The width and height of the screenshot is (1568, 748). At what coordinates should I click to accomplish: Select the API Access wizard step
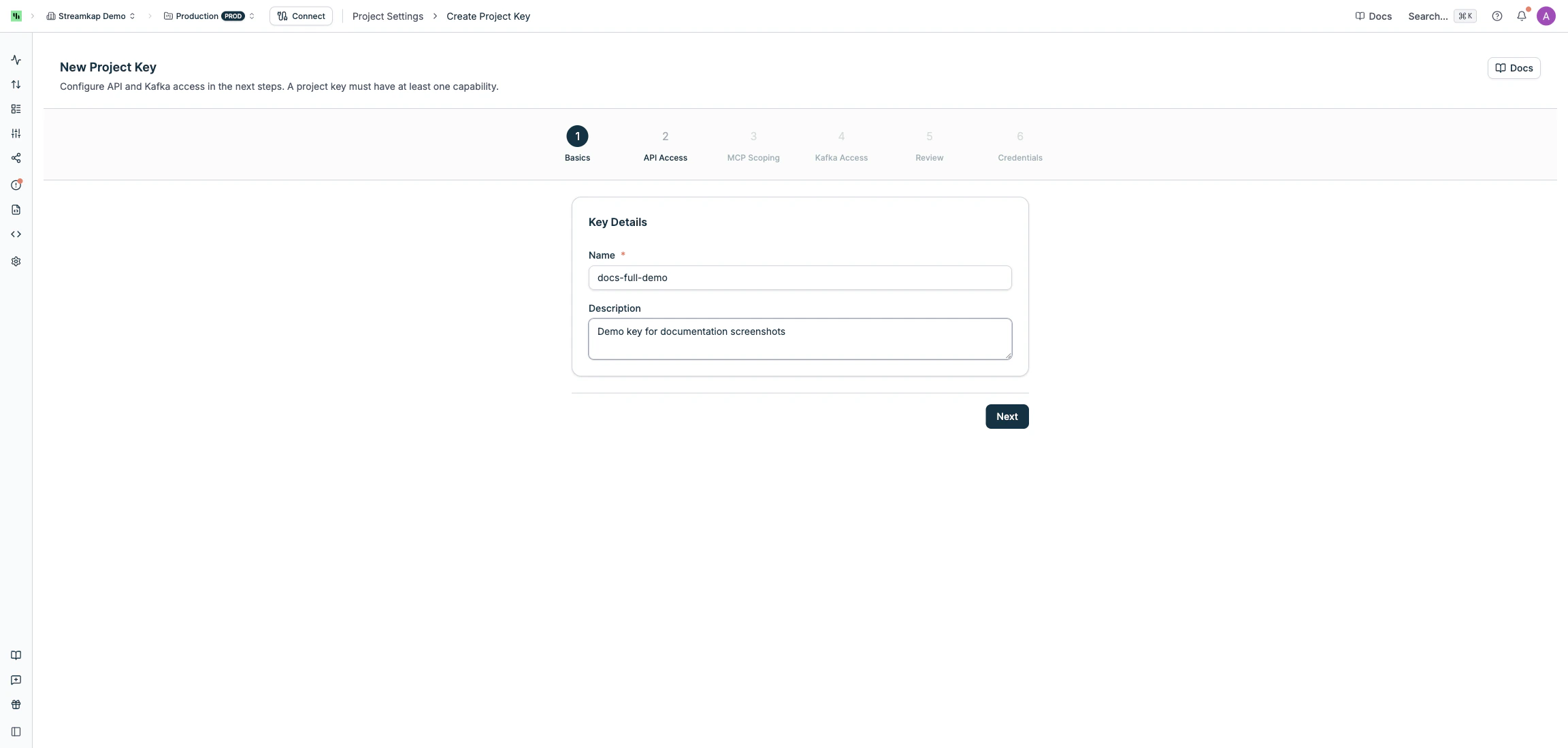pos(664,144)
